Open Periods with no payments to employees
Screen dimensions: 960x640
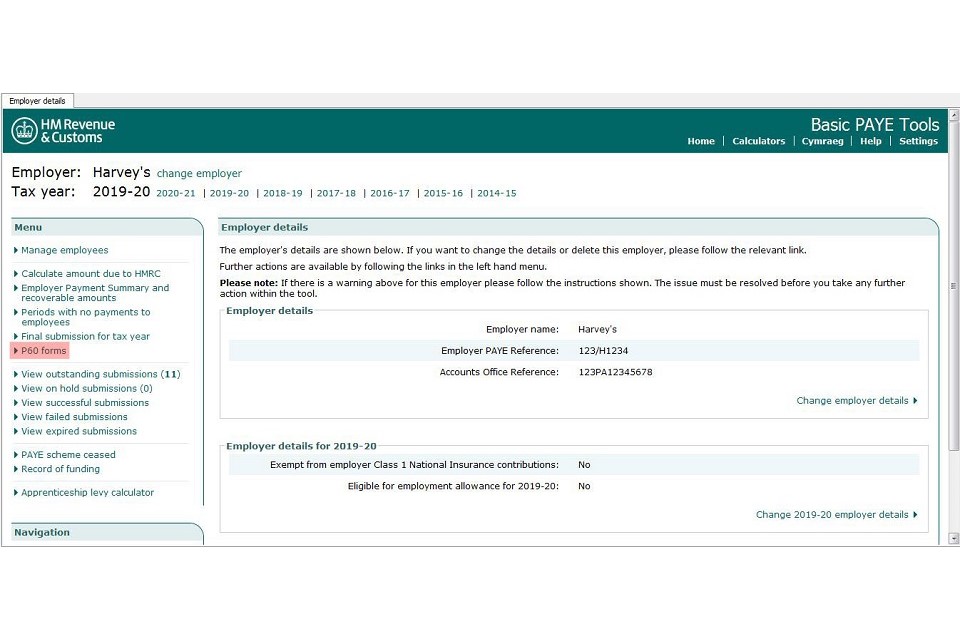86,317
